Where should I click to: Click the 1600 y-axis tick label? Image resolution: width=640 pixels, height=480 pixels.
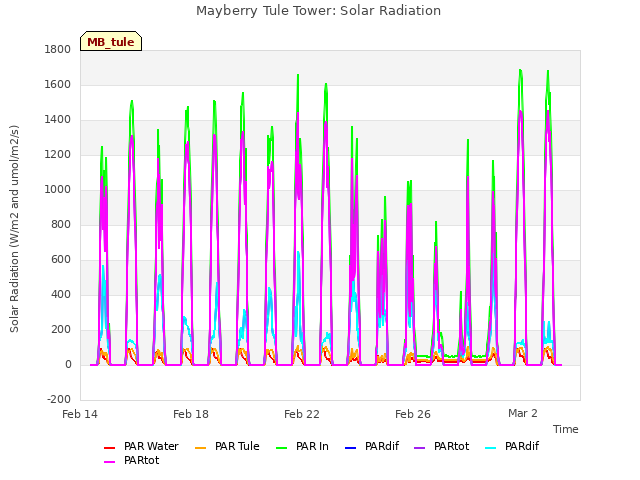[58, 85]
